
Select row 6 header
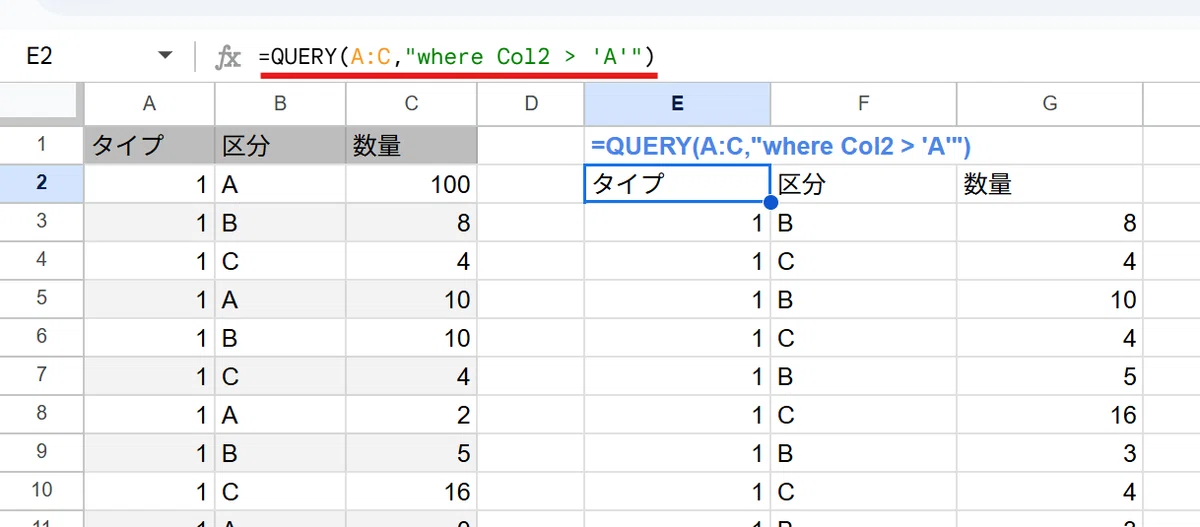pyautogui.click(x=41, y=337)
